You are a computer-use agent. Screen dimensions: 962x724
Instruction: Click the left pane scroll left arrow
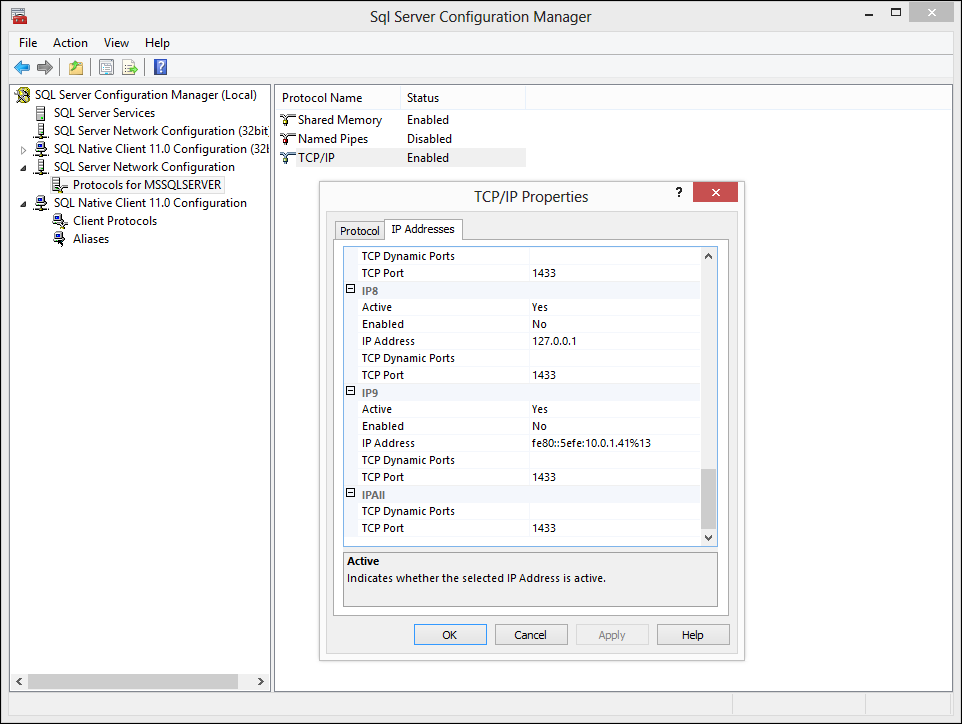coord(19,681)
